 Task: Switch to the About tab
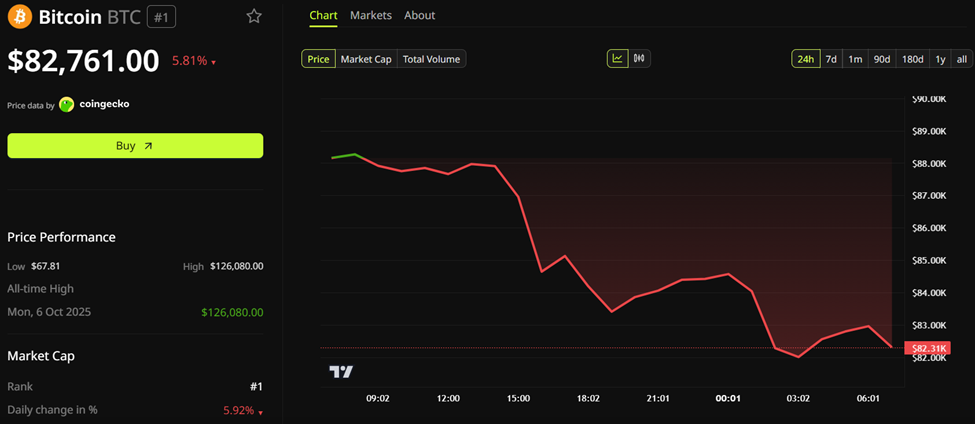click(x=420, y=15)
